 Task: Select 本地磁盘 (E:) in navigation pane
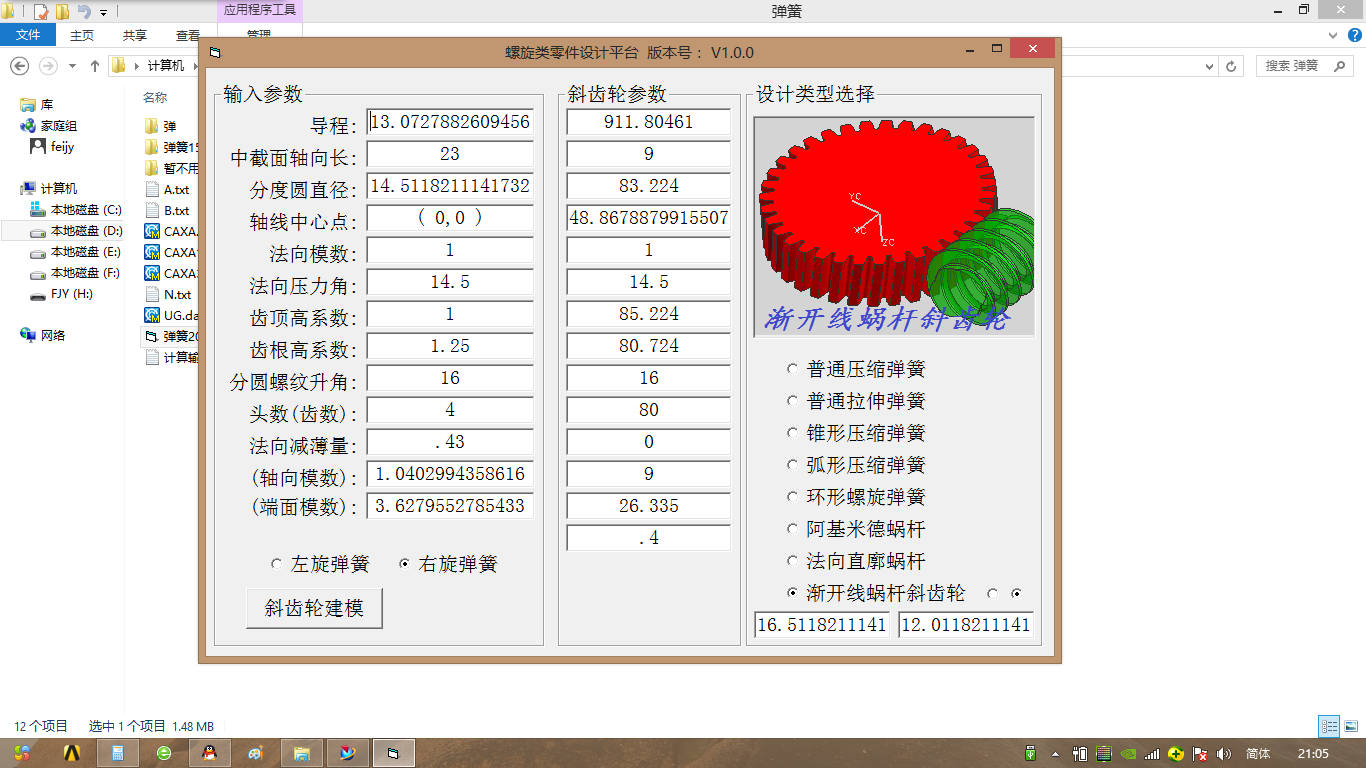[x=75, y=252]
